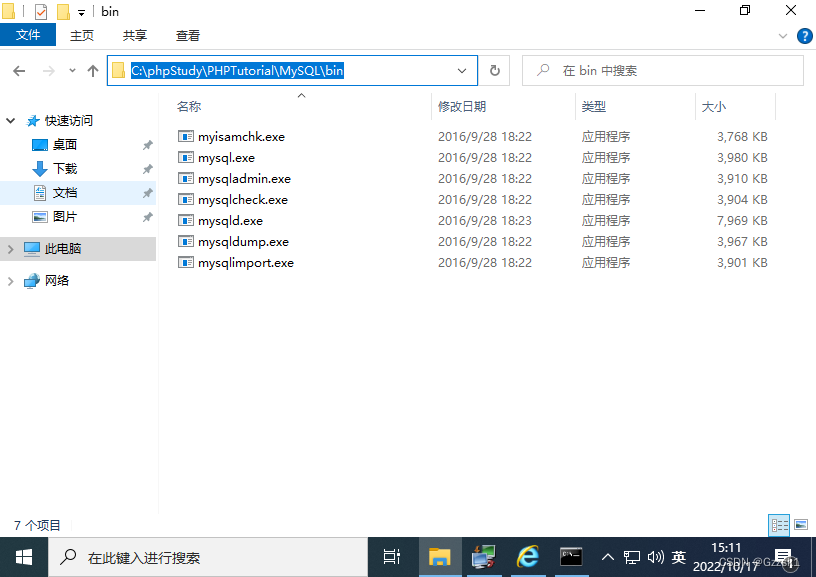Click the size 7,969 KB cell
This screenshot has height=577, width=816.
point(742,221)
